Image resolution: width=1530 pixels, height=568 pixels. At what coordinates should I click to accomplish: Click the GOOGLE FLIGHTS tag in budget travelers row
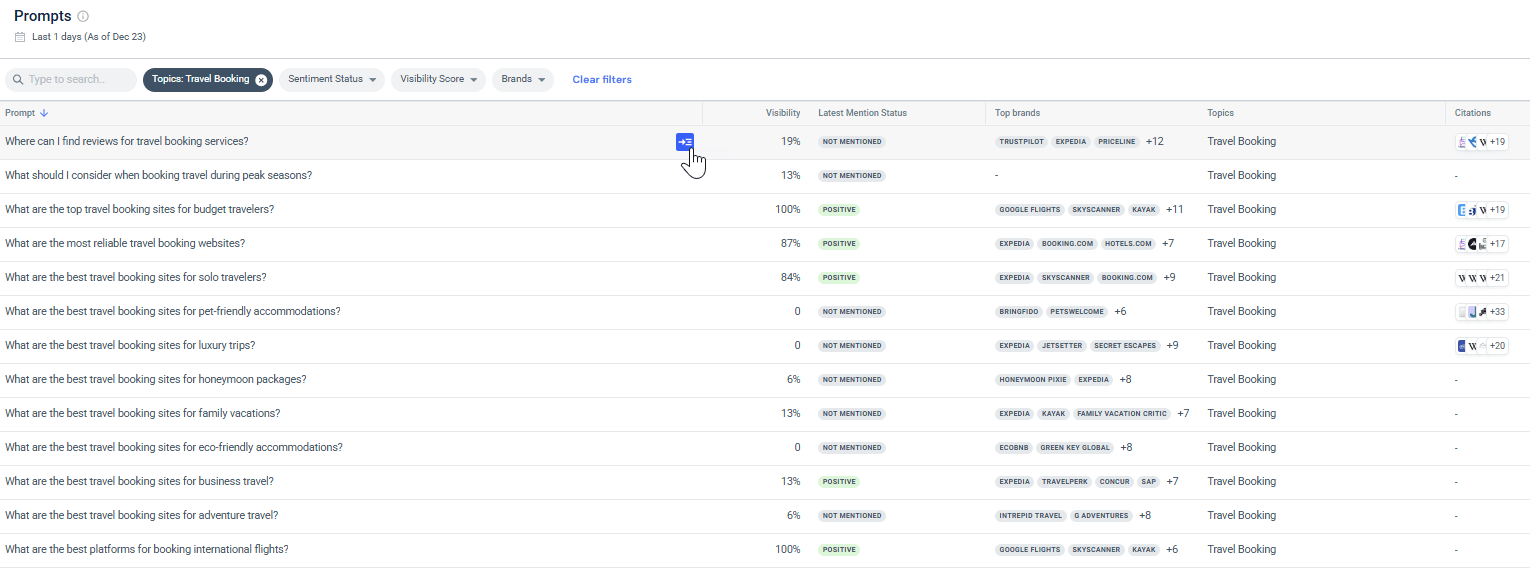(x=1028, y=210)
